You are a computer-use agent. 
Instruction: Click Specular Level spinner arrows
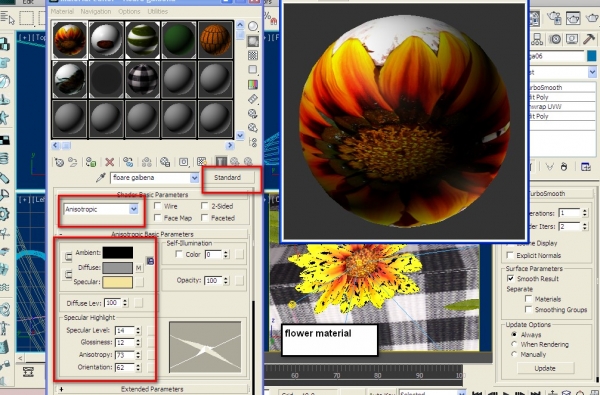click(138, 330)
